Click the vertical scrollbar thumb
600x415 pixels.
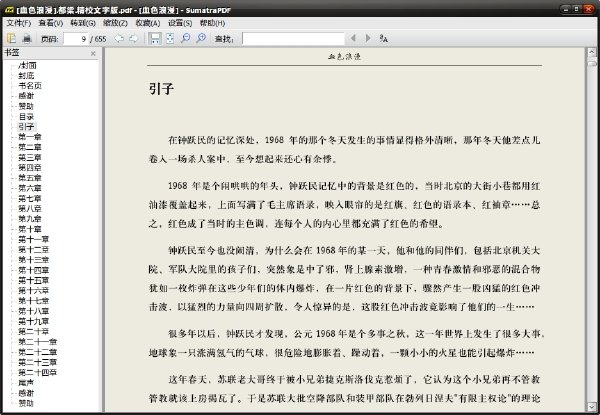point(592,63)
